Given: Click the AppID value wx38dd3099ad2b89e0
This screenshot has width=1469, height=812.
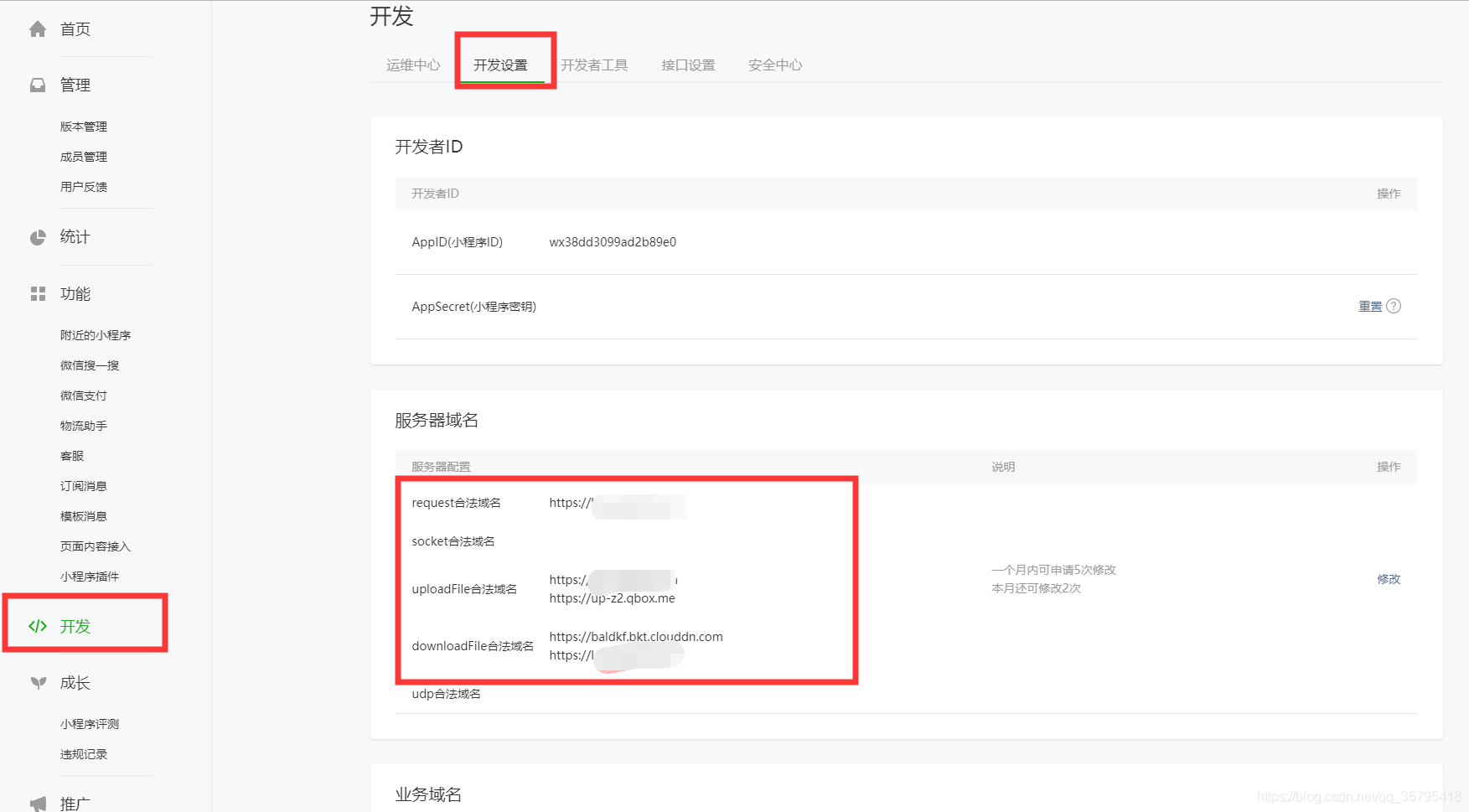Looking at the screenshot, I should tap(613, 242).
